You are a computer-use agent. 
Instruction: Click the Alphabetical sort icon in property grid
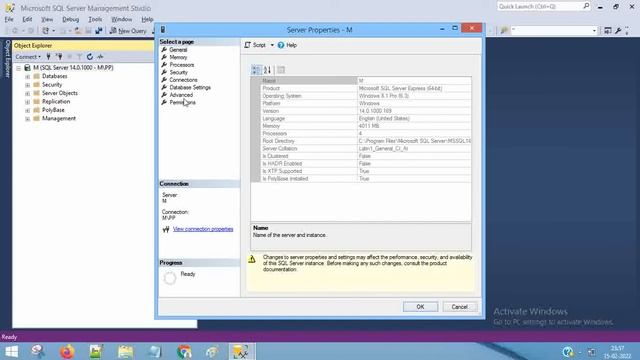click(267, 70)
